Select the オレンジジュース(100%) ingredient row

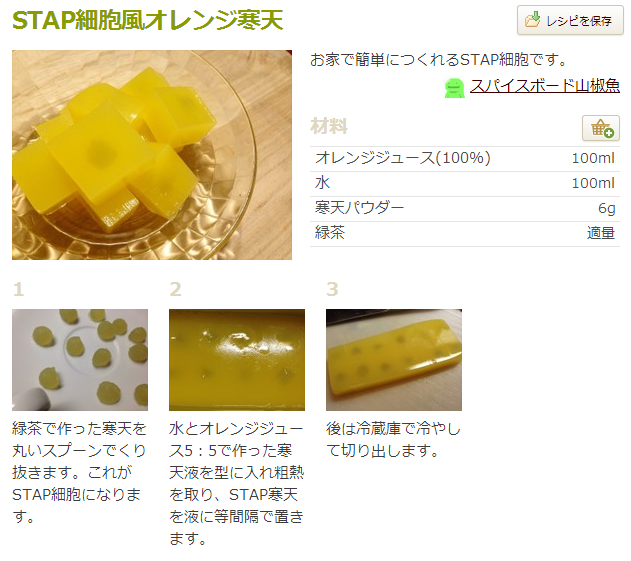[x=465, y=159]
